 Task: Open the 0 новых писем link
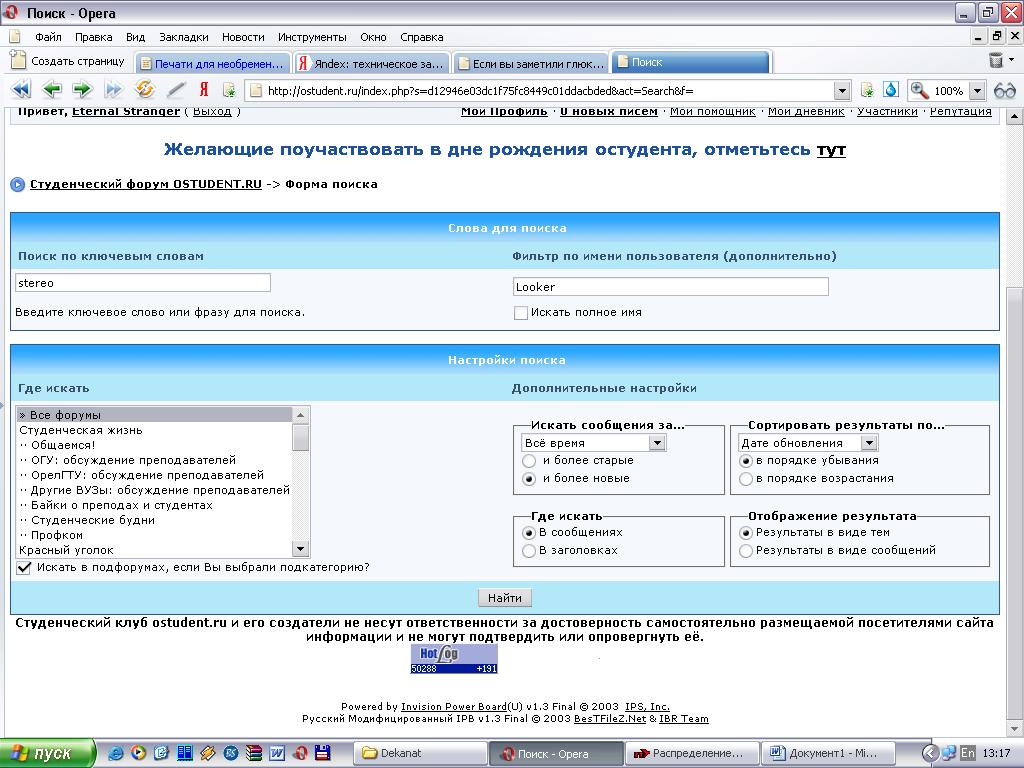[609, 111]
